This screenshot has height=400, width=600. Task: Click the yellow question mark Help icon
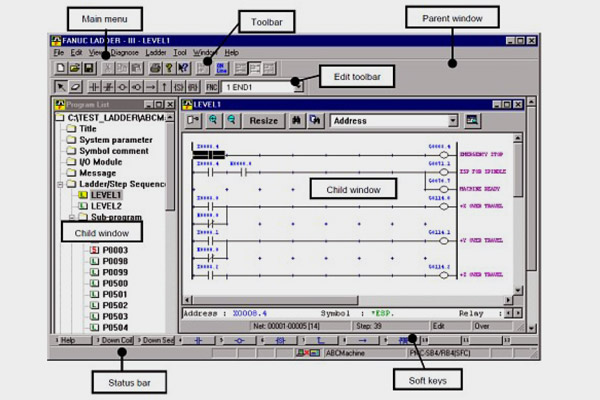tap(169, 68)
